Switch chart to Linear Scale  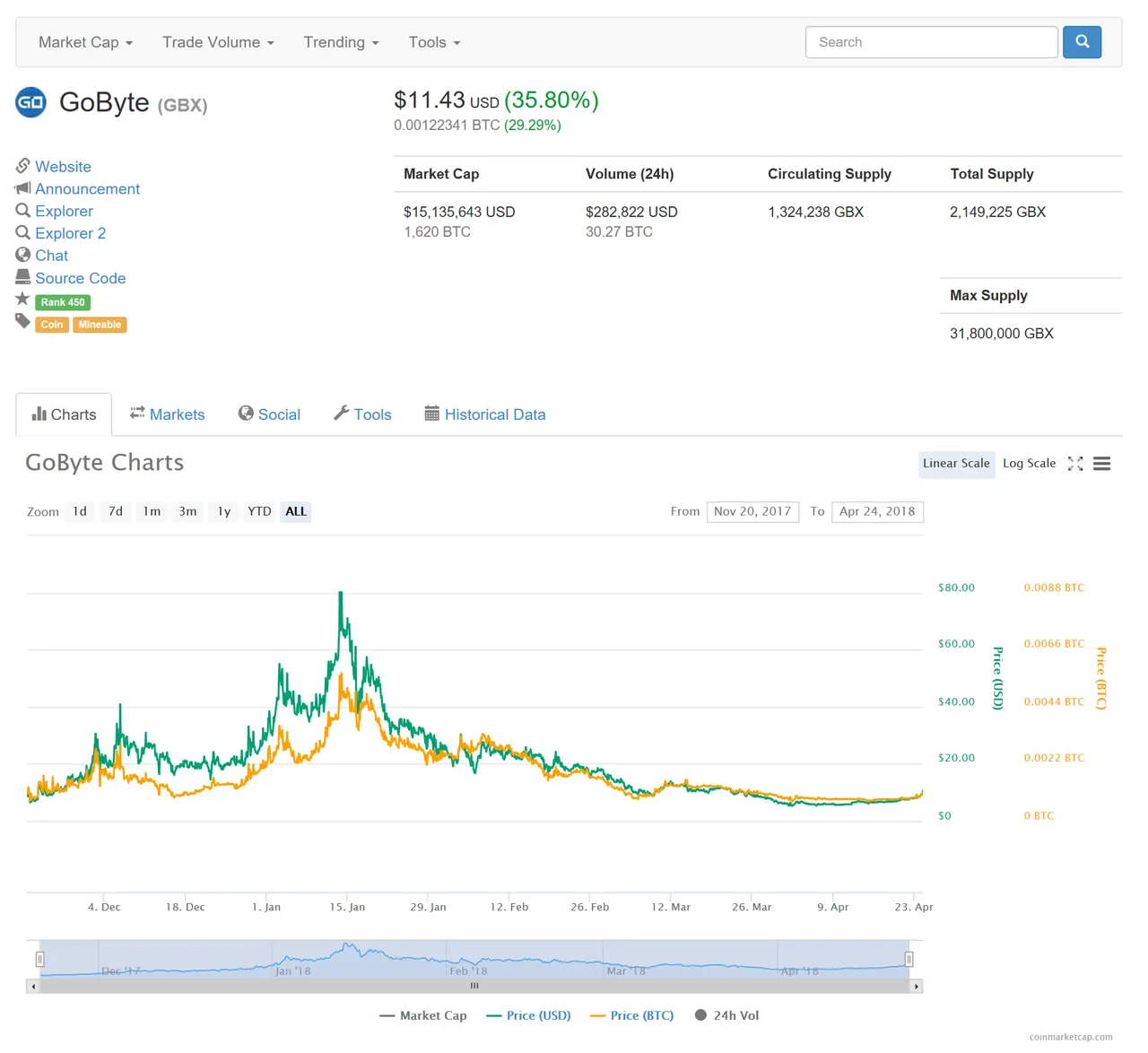[956, 464]
